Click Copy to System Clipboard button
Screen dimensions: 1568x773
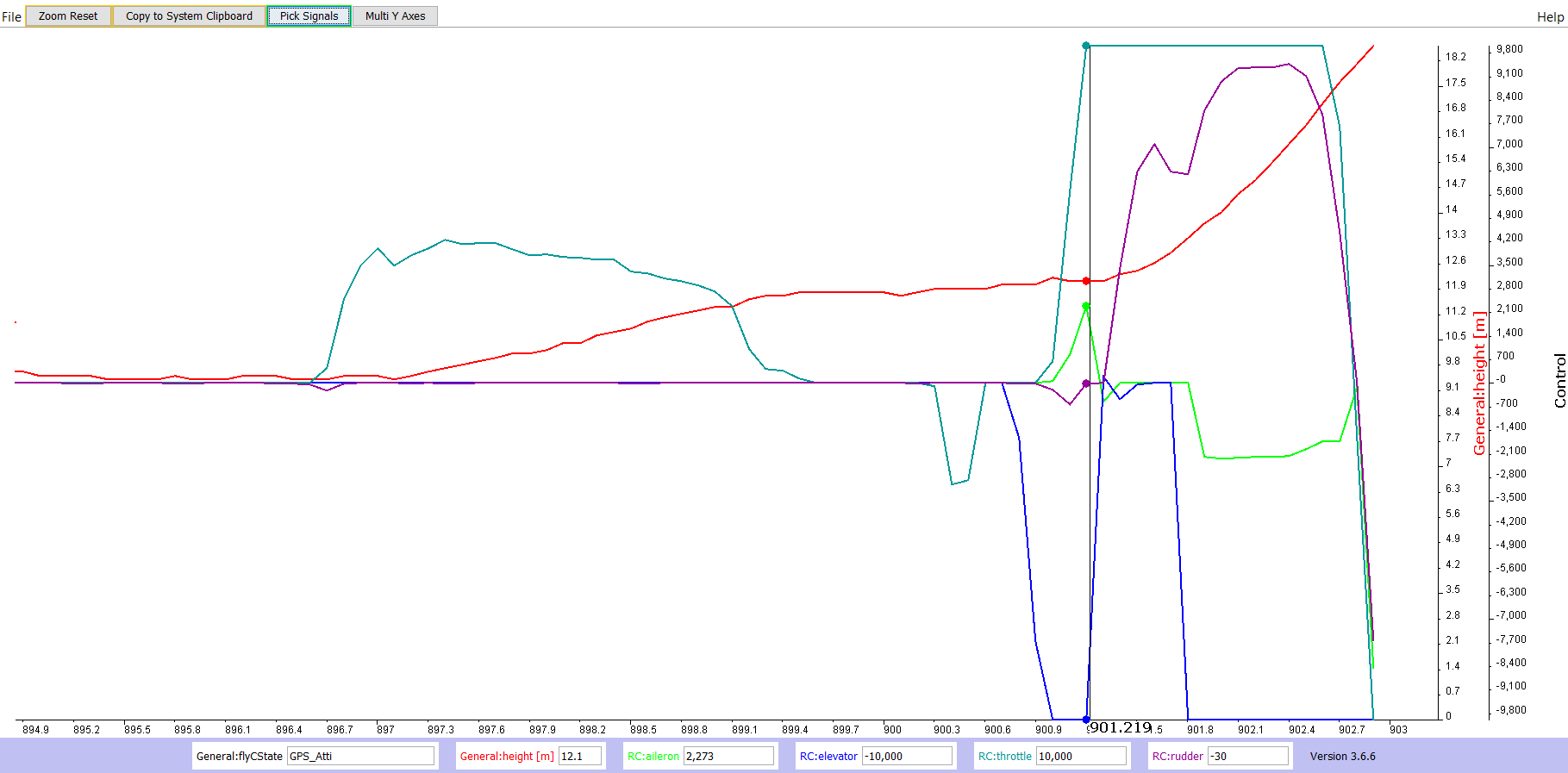(x=189, y=16)
